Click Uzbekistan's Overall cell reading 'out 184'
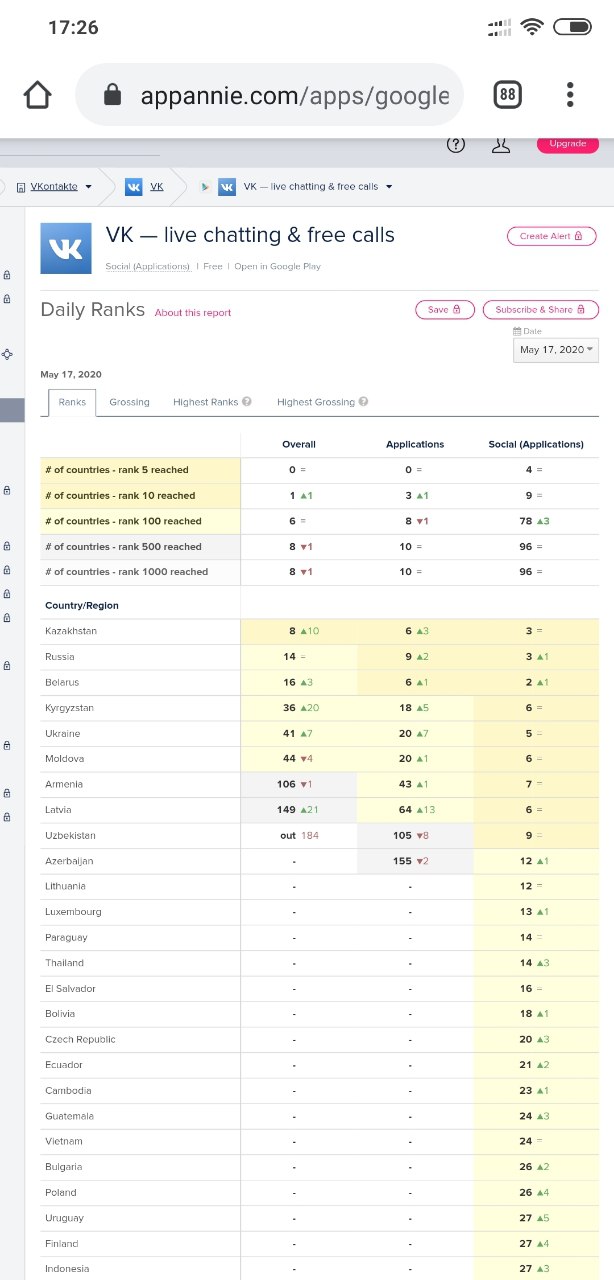Screen dimensions: 614x1280 (299, 836)
